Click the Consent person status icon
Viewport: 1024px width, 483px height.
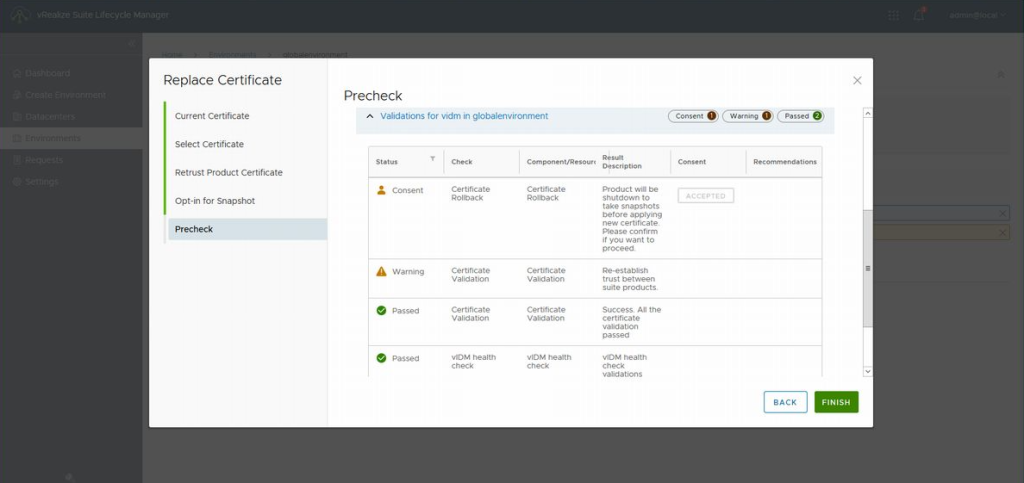(x=381, y=190)
